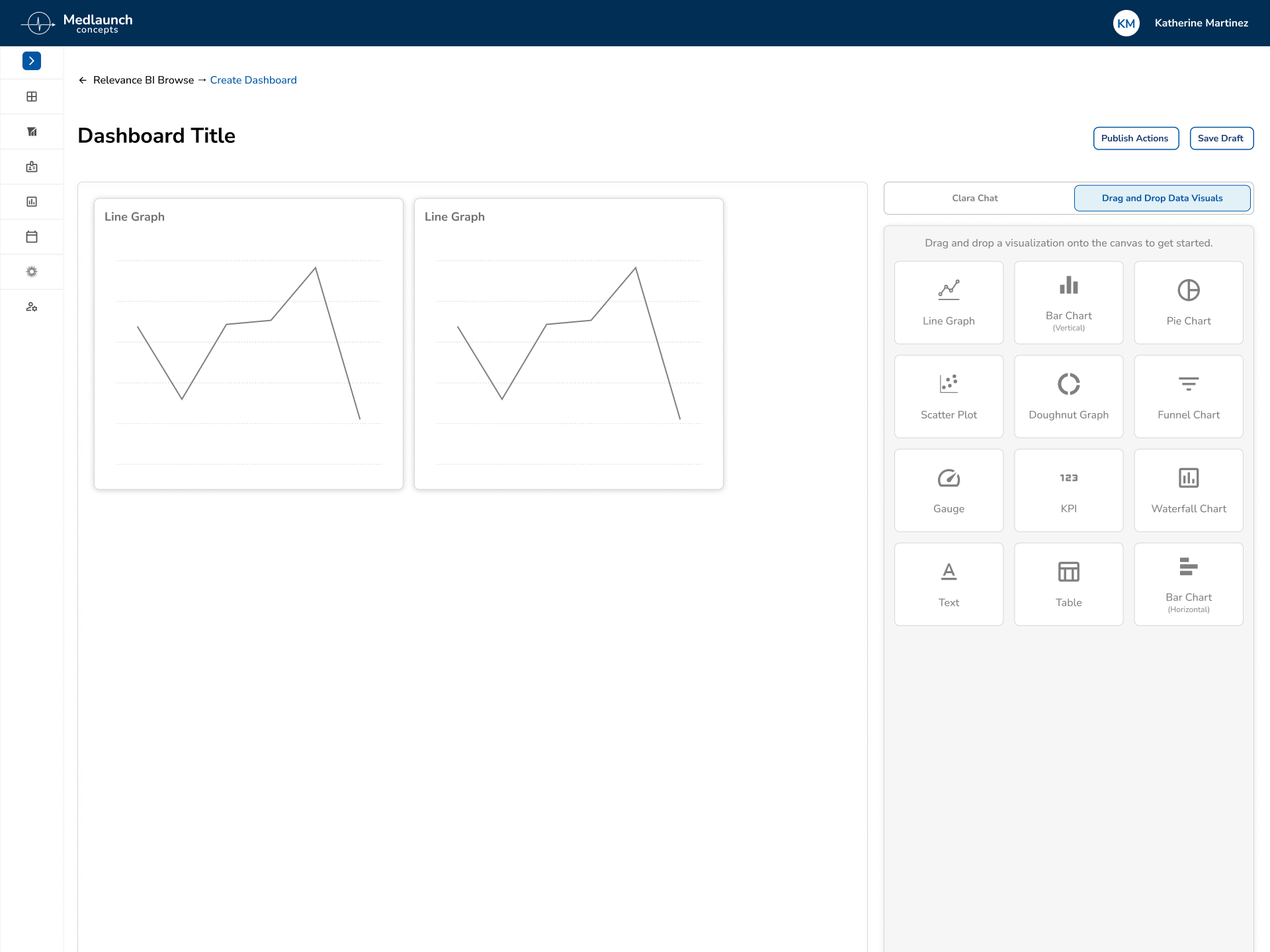
Task: Select the Table visualization tile
Action: (x=1068, y=584)
